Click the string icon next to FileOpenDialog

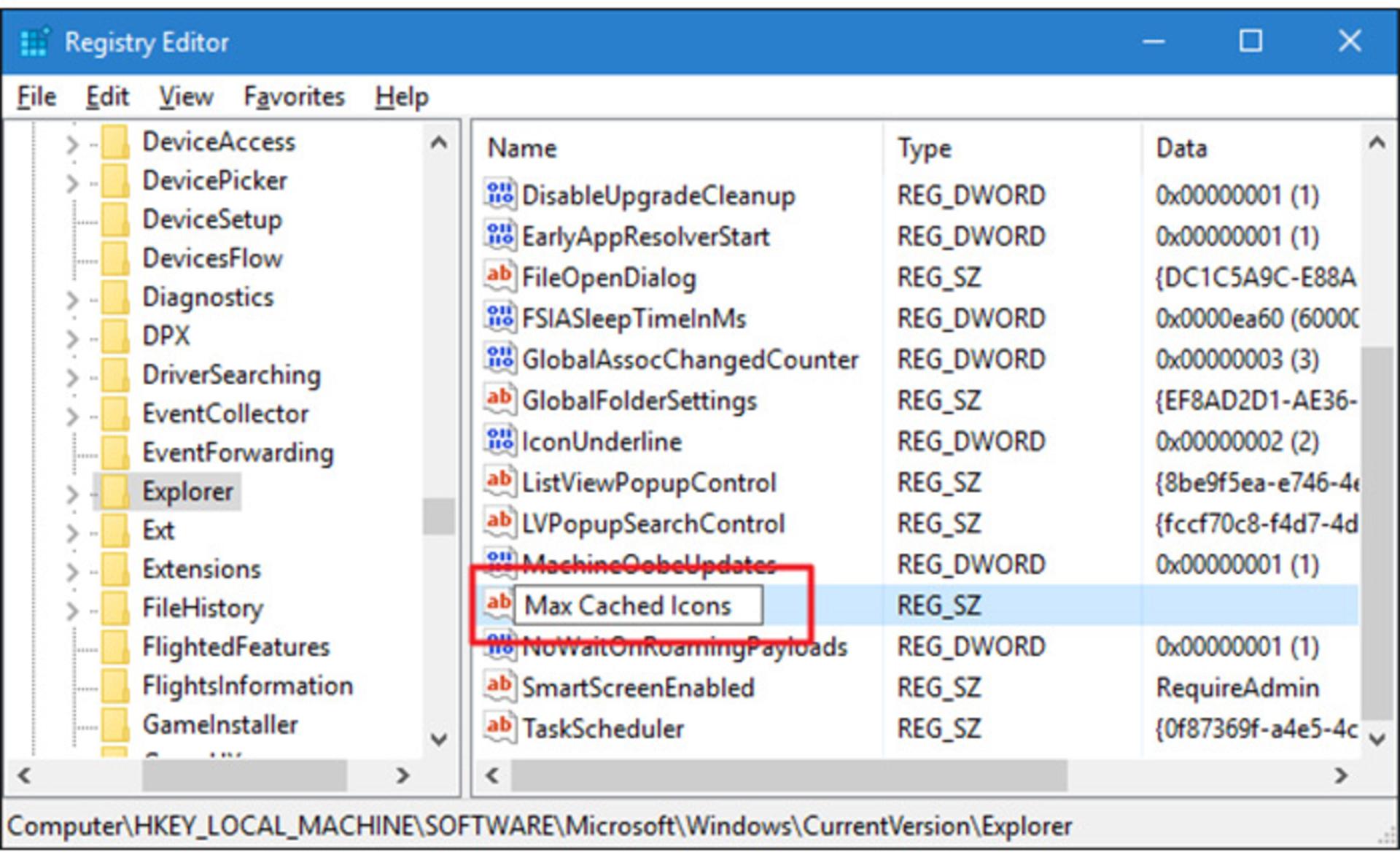500,276
